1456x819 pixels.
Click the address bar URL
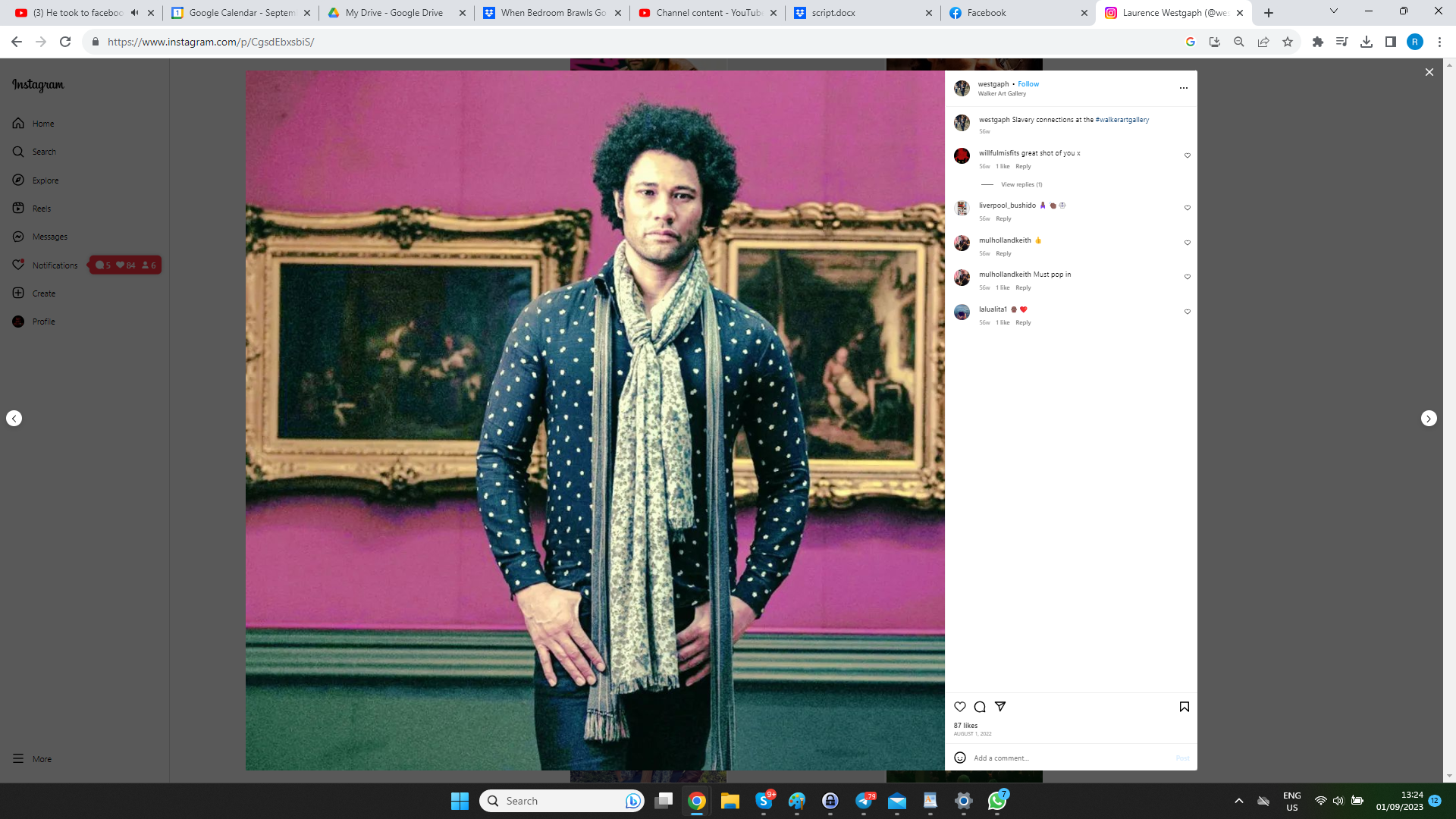211,42
